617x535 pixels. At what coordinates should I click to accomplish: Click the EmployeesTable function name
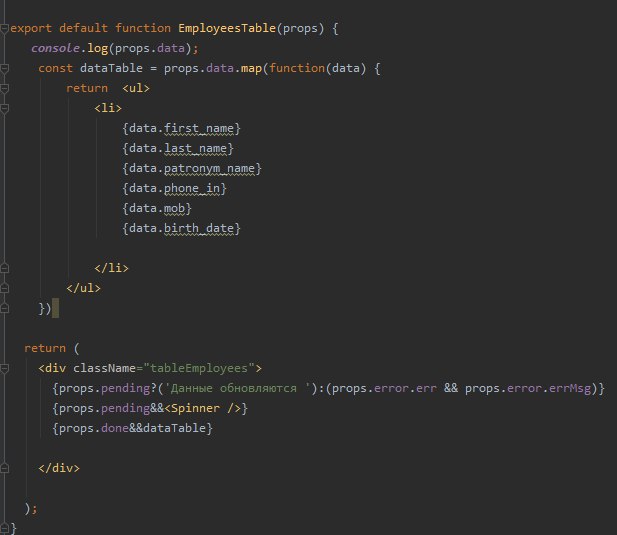(227, 28)
